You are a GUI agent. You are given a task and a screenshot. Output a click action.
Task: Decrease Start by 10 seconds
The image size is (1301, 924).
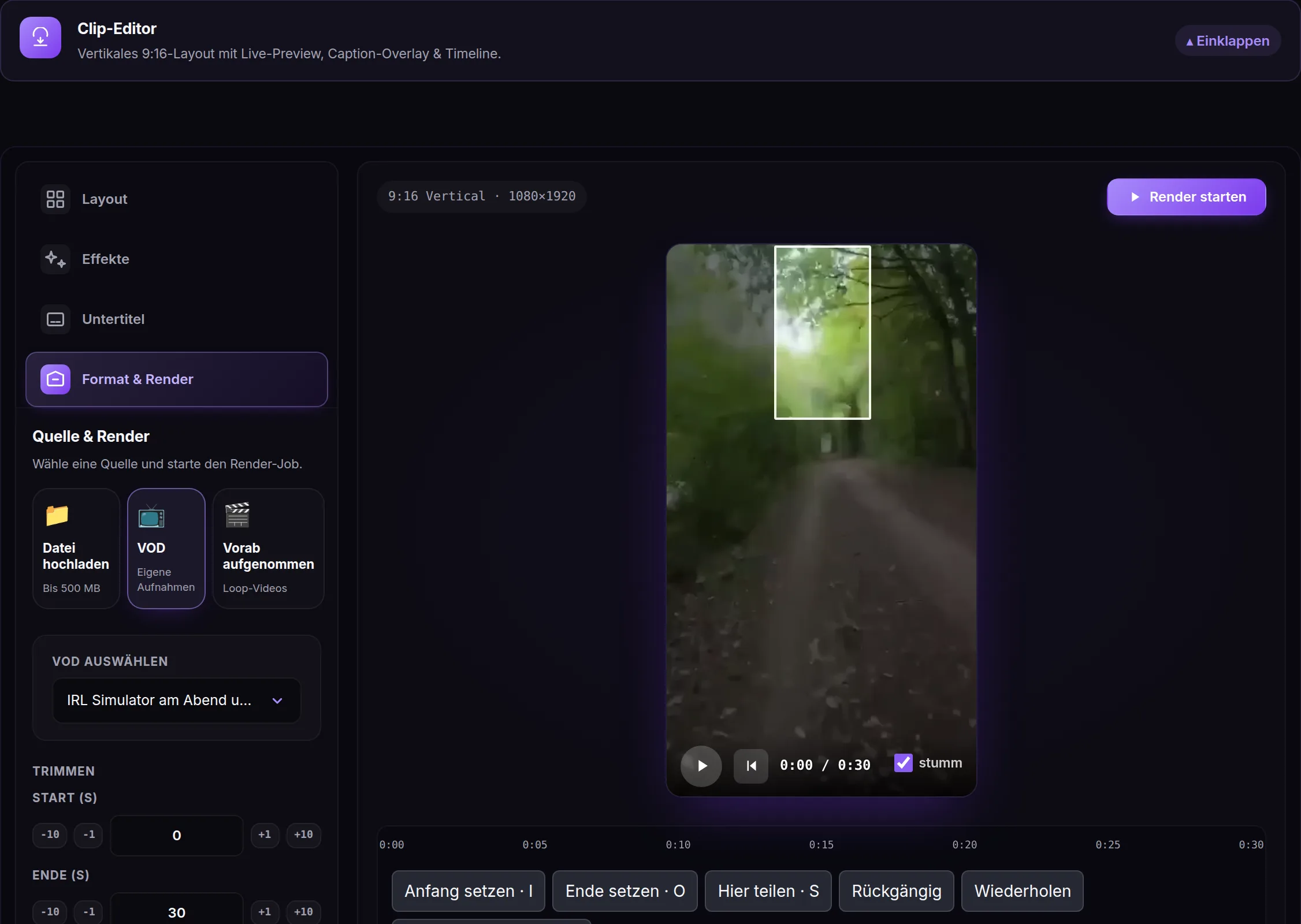tap(50, 835)
